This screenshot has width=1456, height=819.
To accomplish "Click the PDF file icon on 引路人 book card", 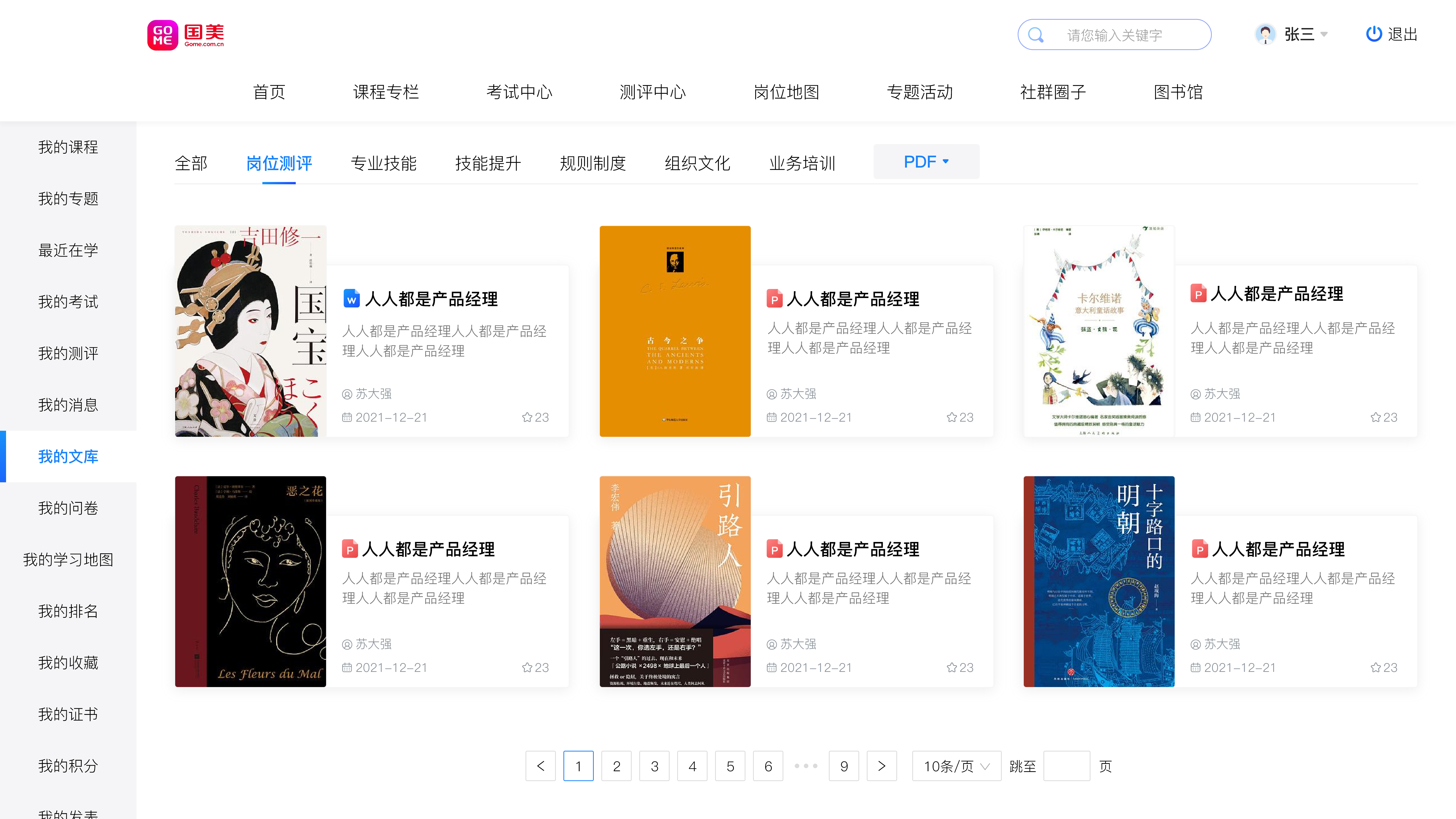I will 774,549.
